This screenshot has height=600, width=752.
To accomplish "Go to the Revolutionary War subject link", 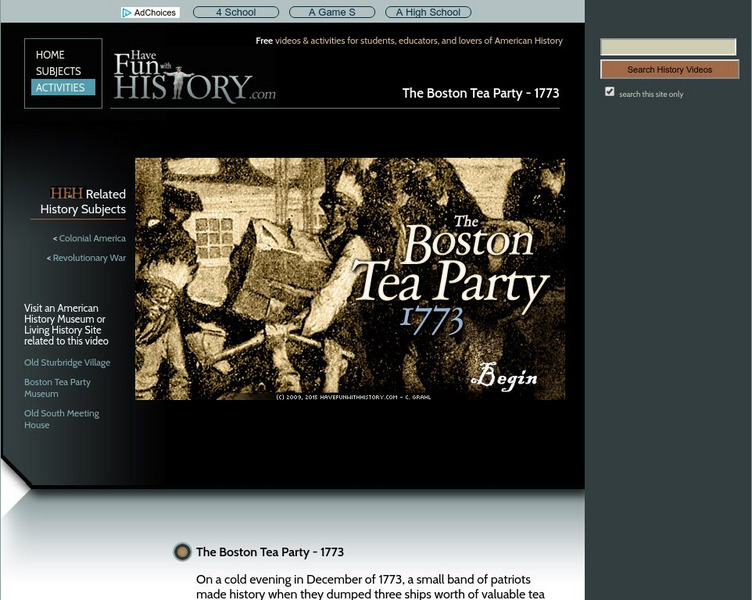I will (88, 258).
